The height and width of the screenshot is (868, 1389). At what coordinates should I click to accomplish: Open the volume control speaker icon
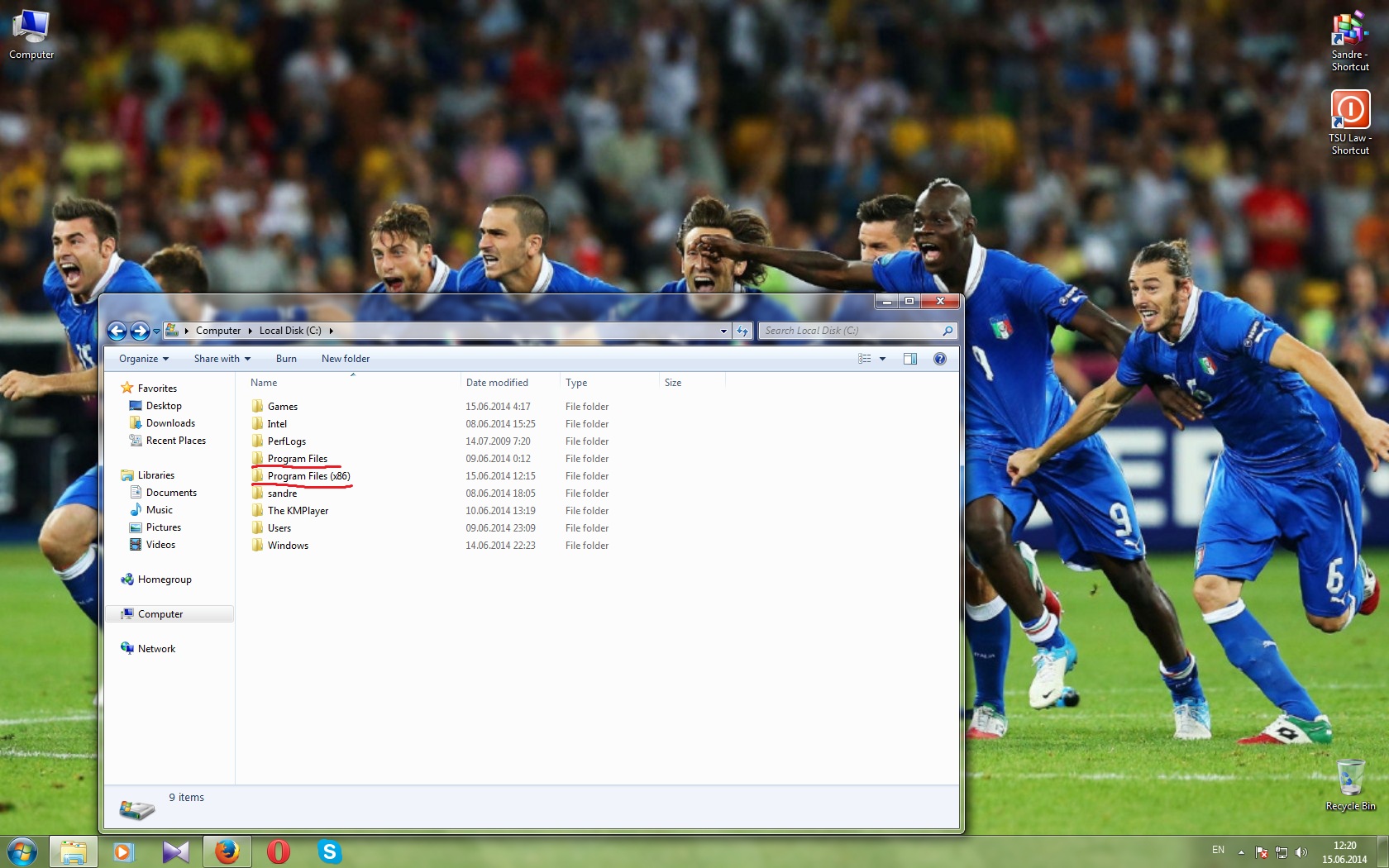tap(1301, 852)
